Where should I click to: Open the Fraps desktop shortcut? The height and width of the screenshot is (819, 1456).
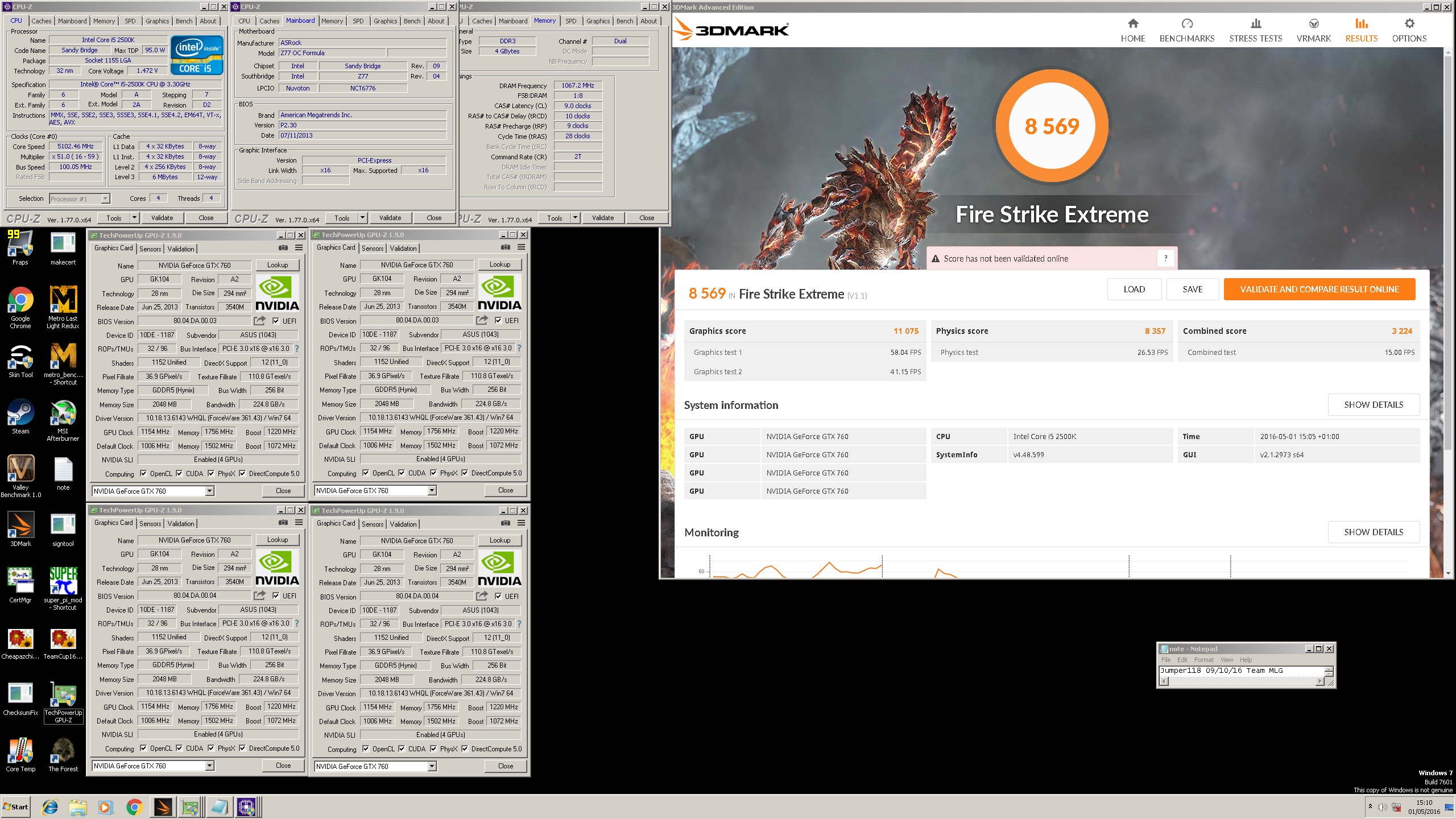20,248
